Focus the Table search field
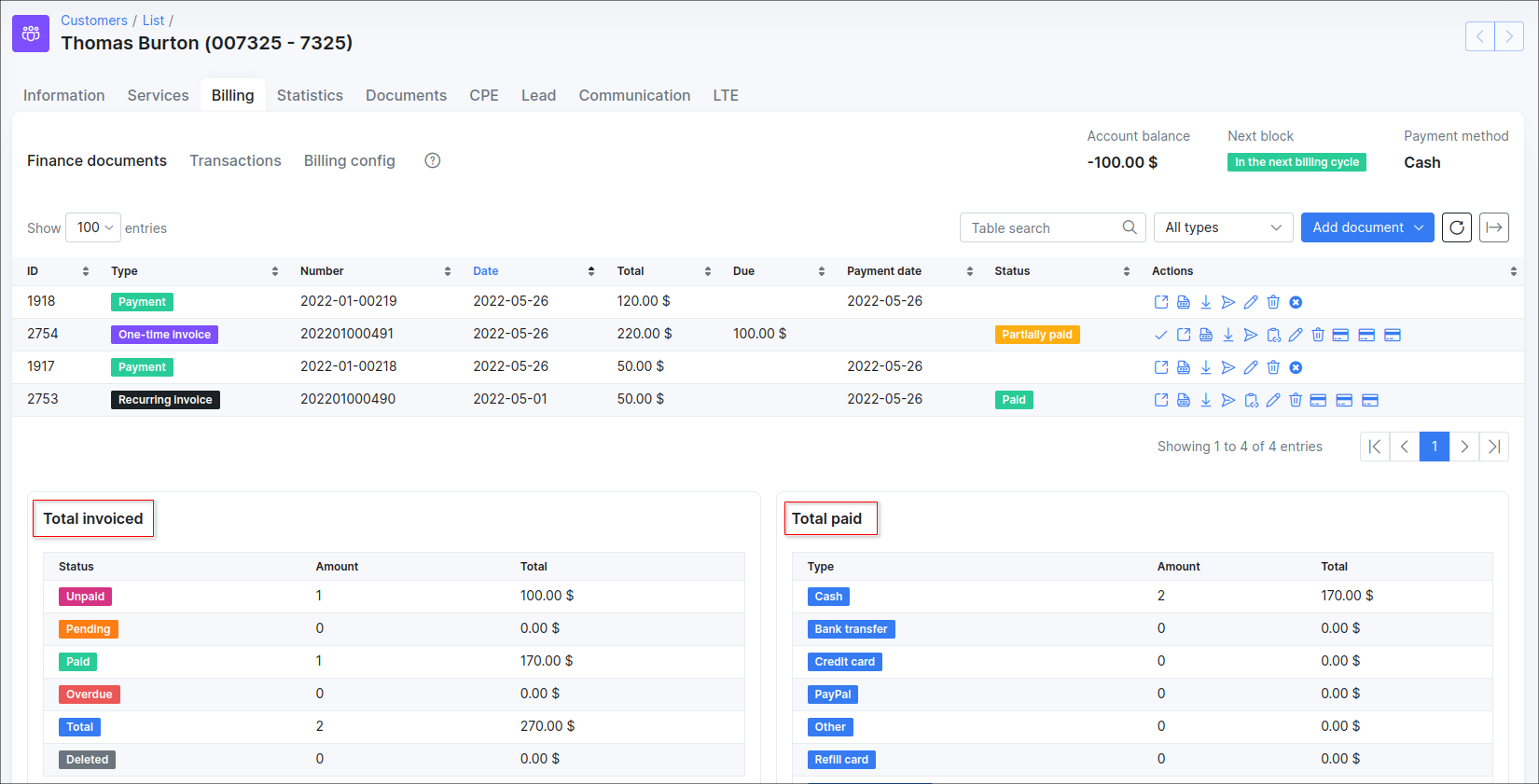 click(x=1043, y=227)
